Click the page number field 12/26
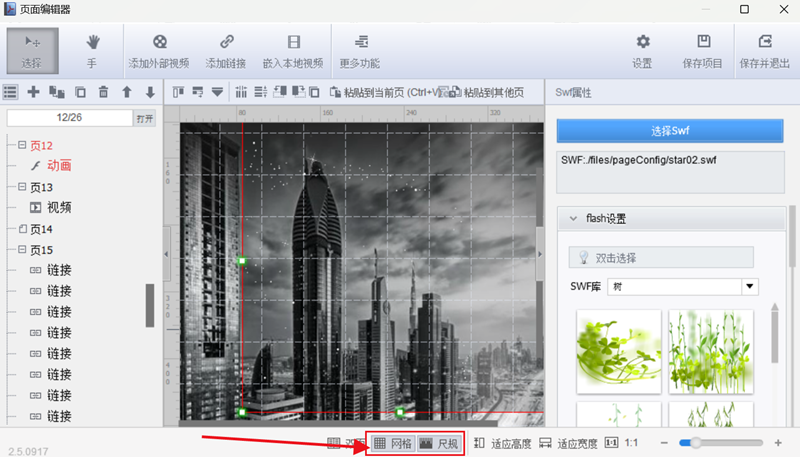Image resolution: width=800 pixels, height=457 pixels. point(69,118)
